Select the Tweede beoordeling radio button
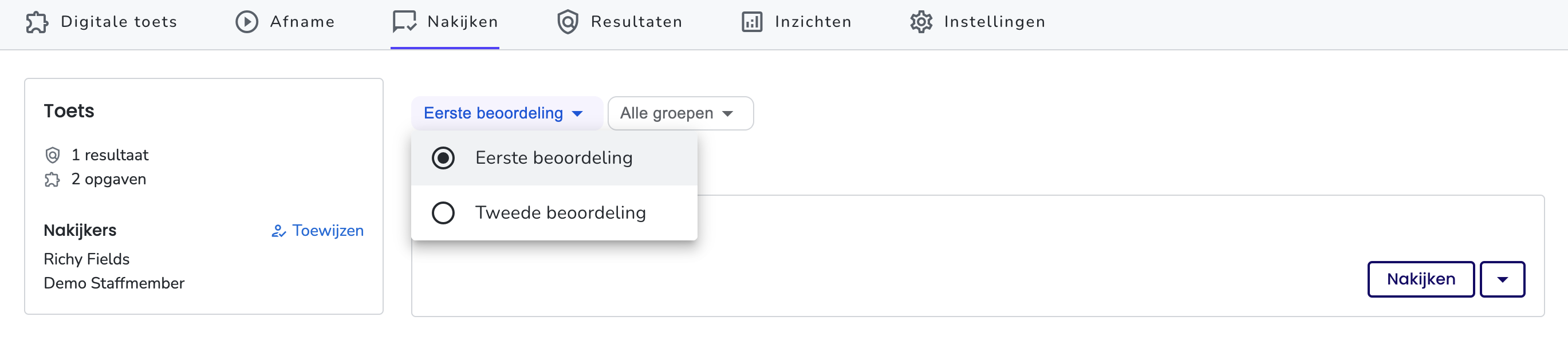Screen dimensions: 1568x340 click(x=443, y=213)
